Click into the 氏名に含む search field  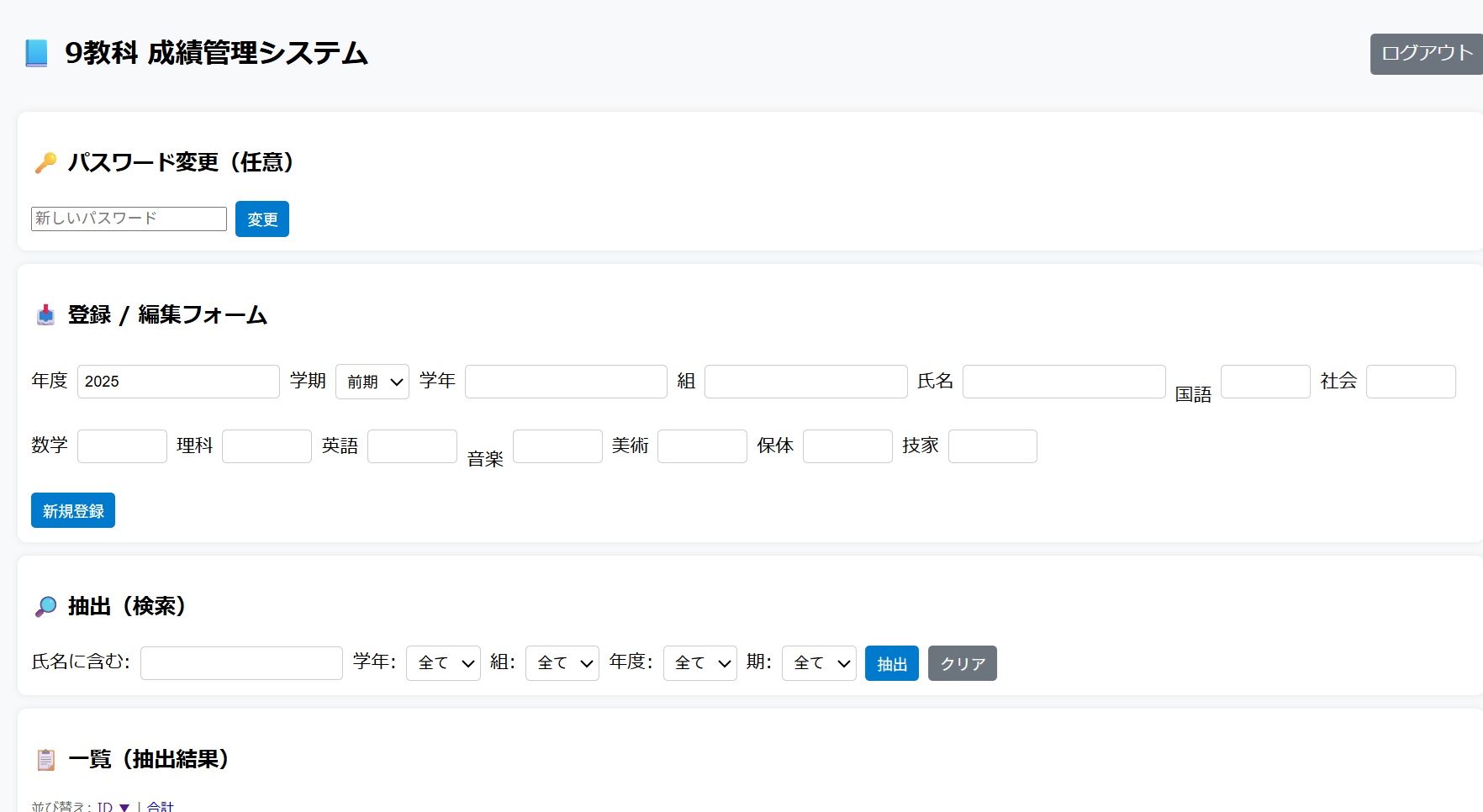click(x=241, y=663)
